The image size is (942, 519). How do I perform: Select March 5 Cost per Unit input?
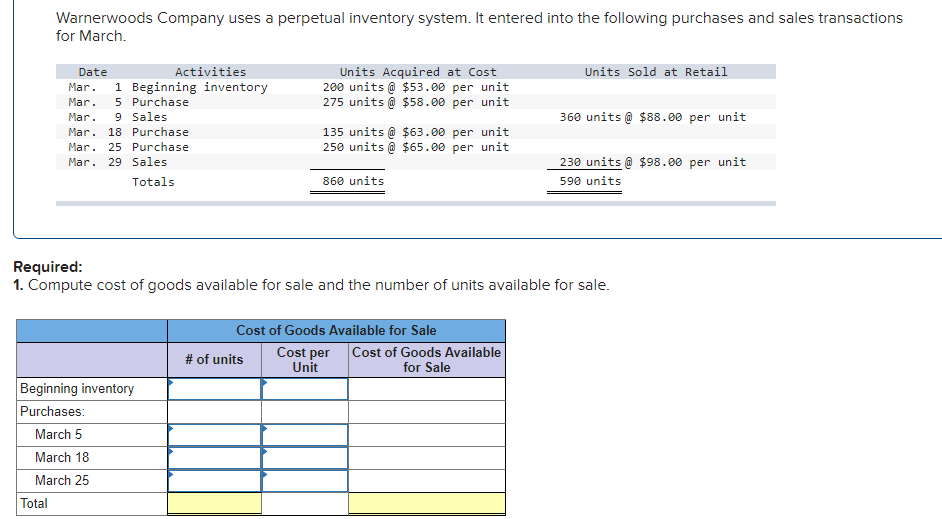click(305, 435)
